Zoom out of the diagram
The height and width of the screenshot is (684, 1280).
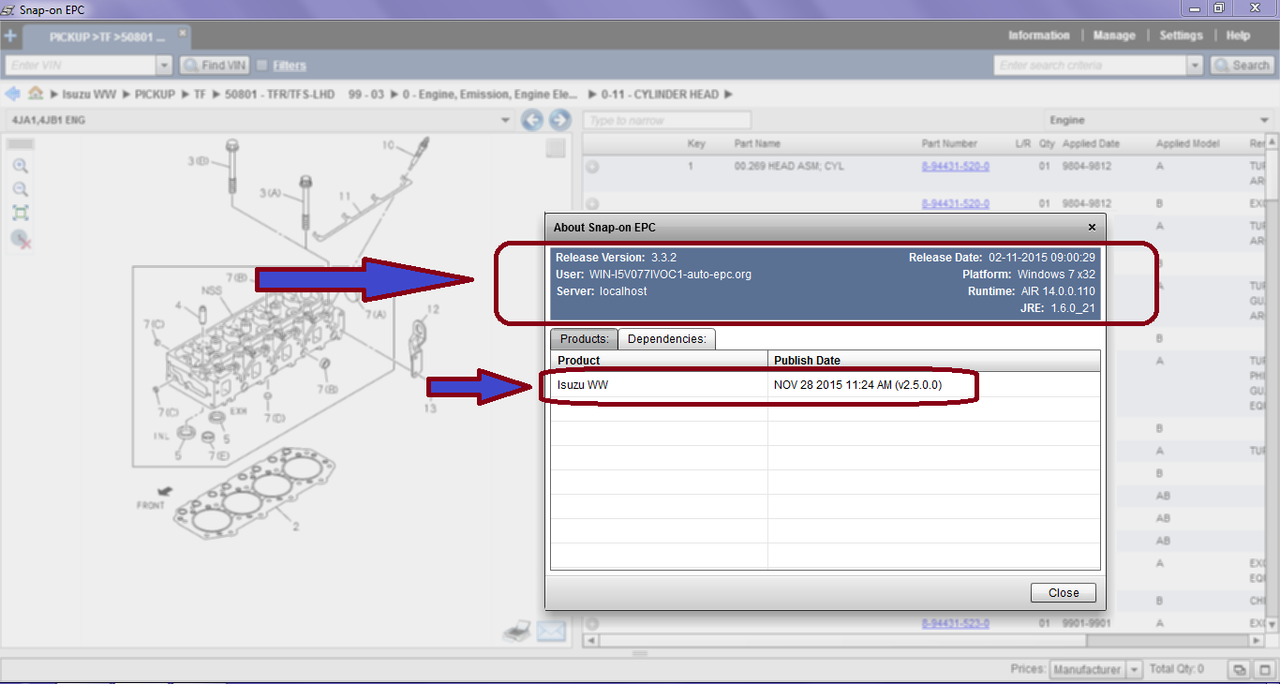[x=20, y=189]
